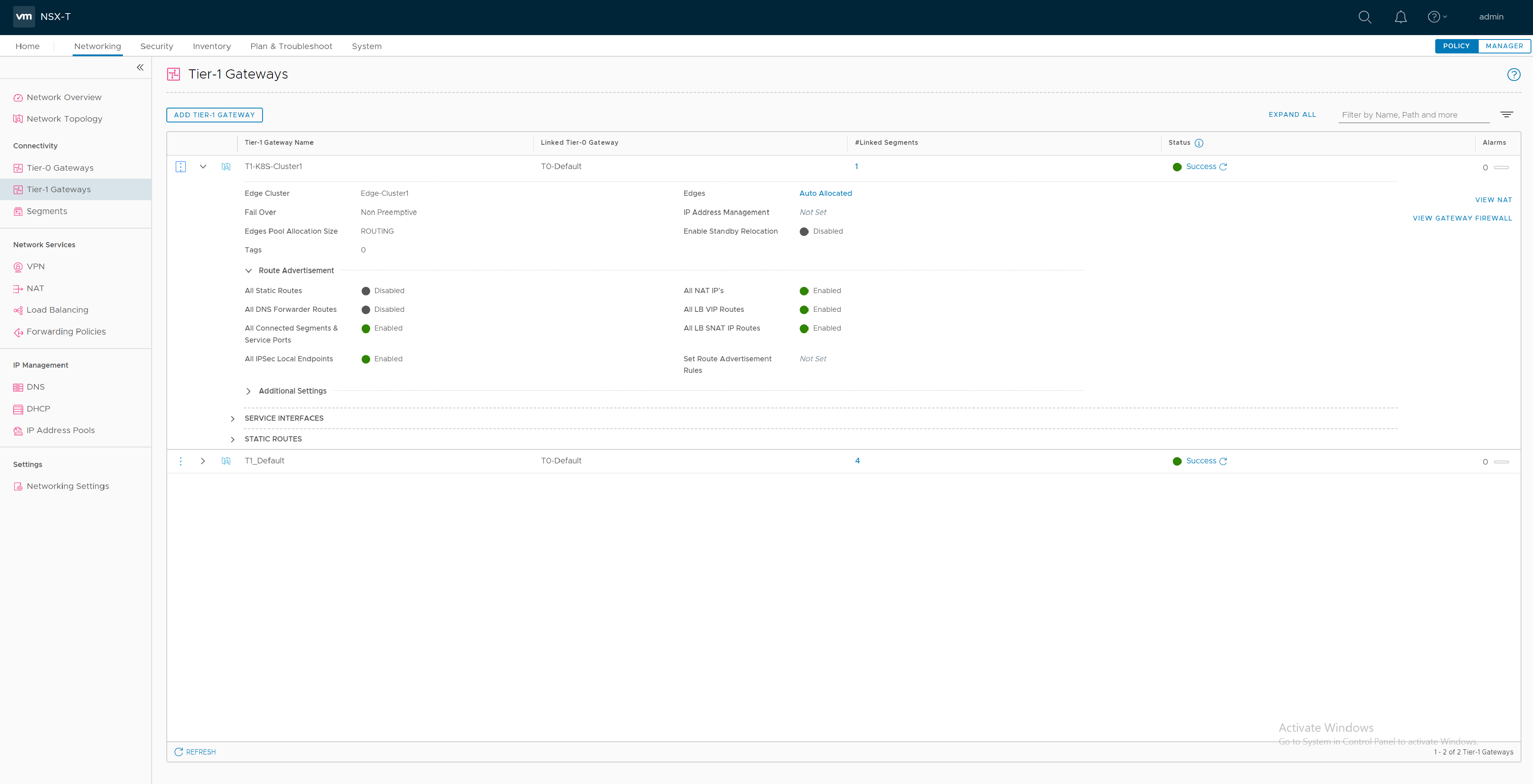Open actions menu for T1-K8S-Cluster1 row
This screenshot has width=1533, height=784.
coord(180,167)
